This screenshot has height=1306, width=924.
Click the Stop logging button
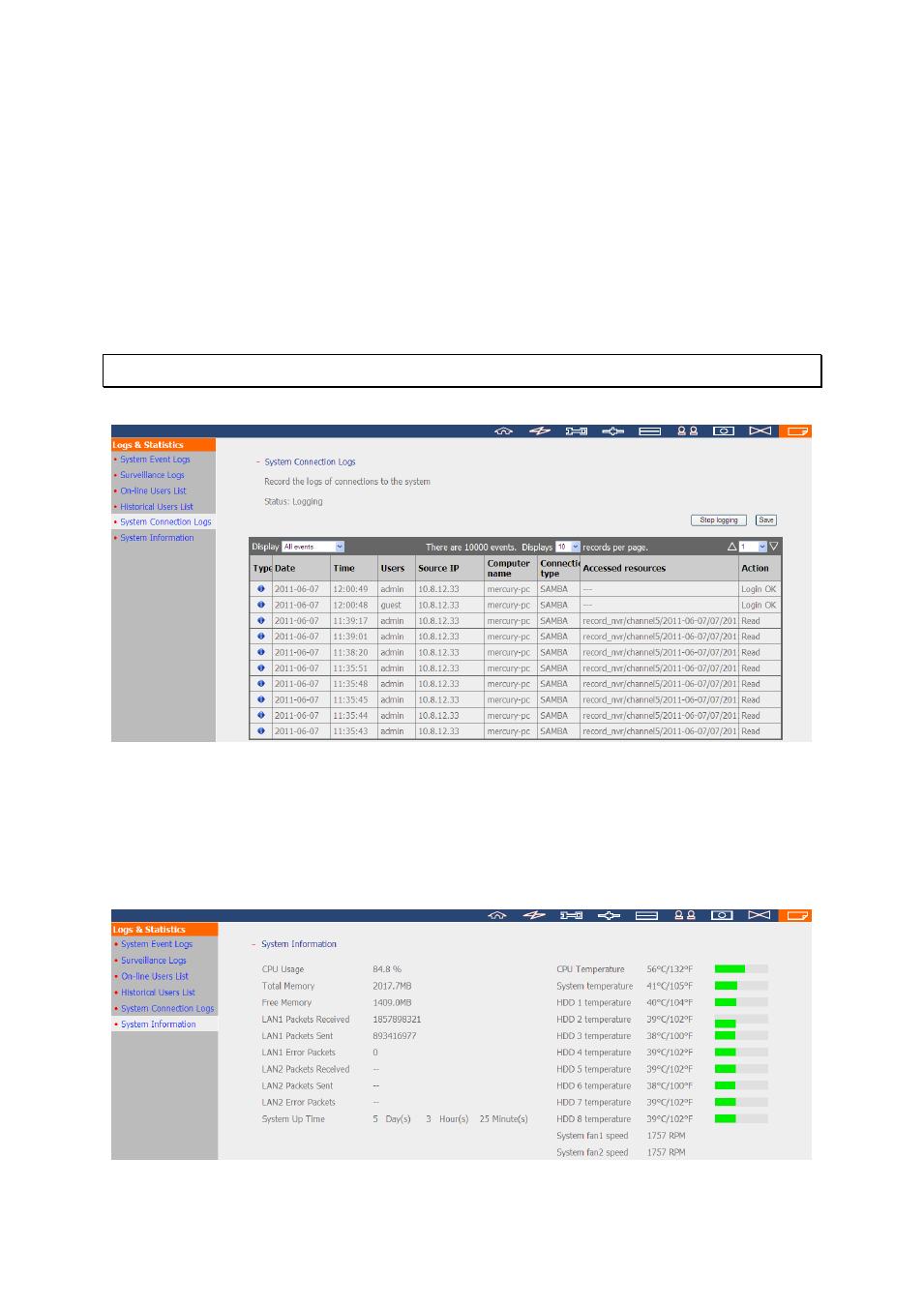pos(719,520)
